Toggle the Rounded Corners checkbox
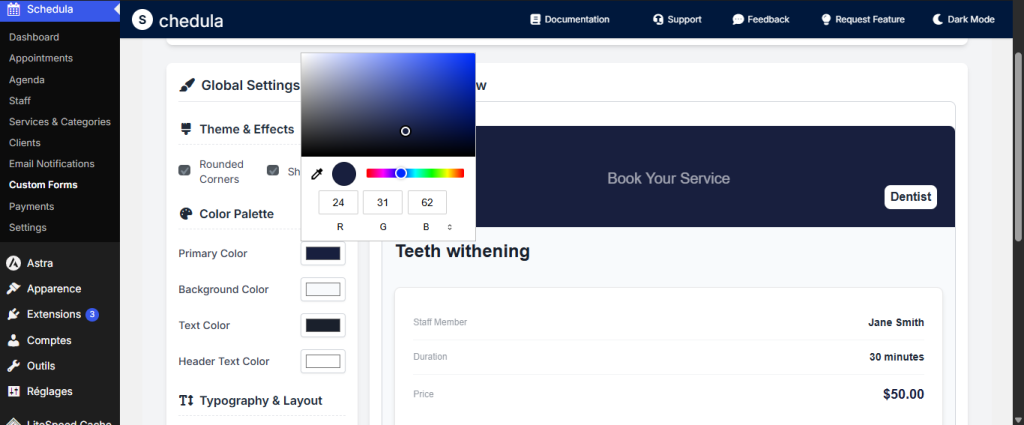The width and height of the screenshot is (1024, 425). click(x=184, y=171)
